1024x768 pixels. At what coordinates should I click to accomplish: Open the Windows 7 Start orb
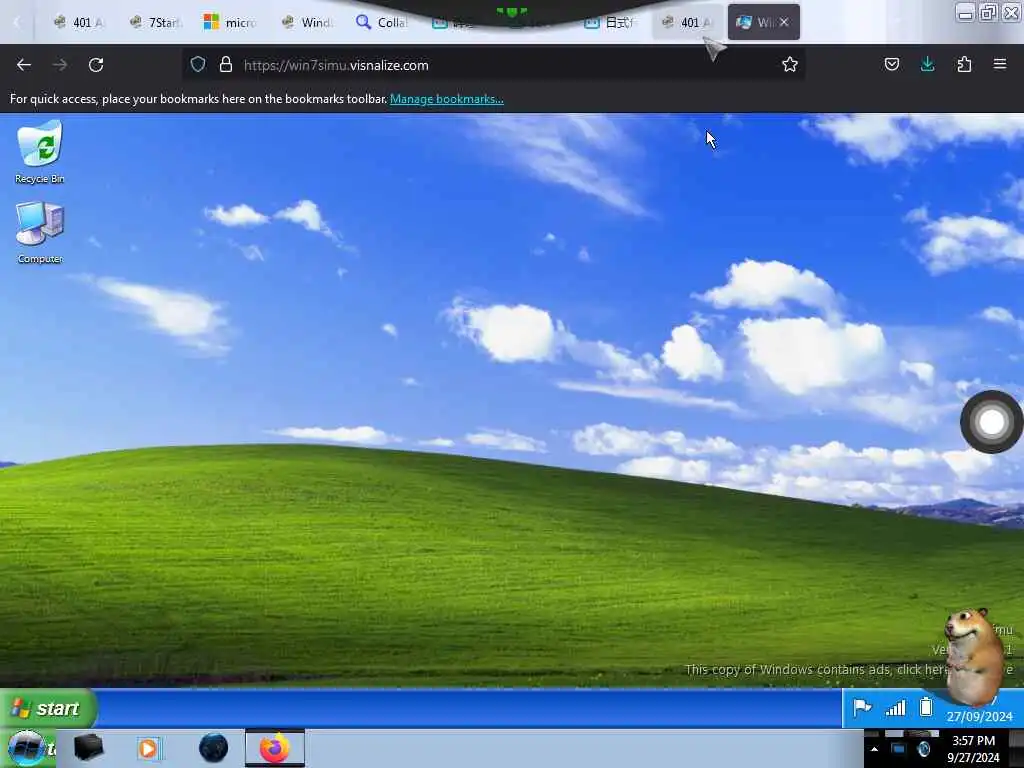pos(26,748)
